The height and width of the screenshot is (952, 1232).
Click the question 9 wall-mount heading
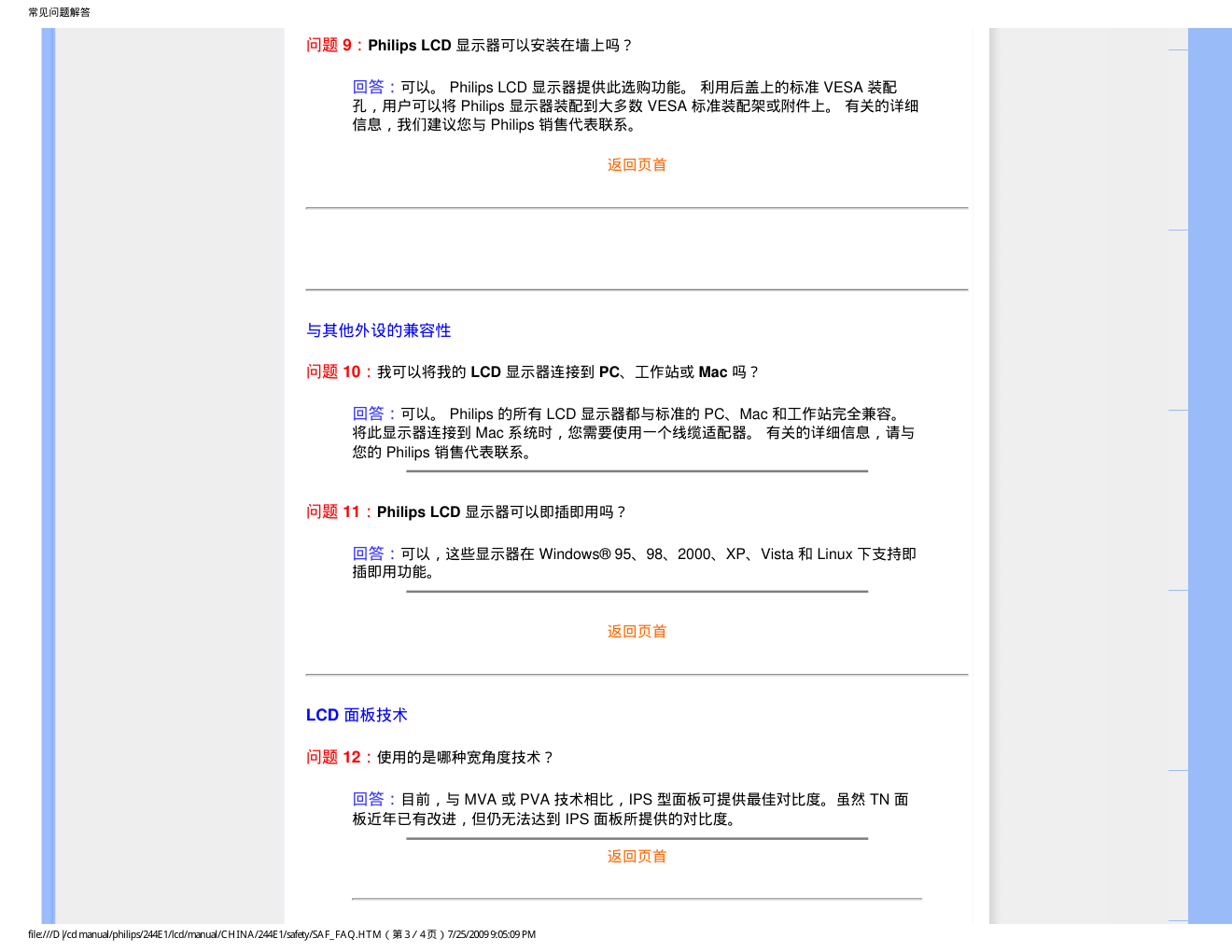[469, 46]
